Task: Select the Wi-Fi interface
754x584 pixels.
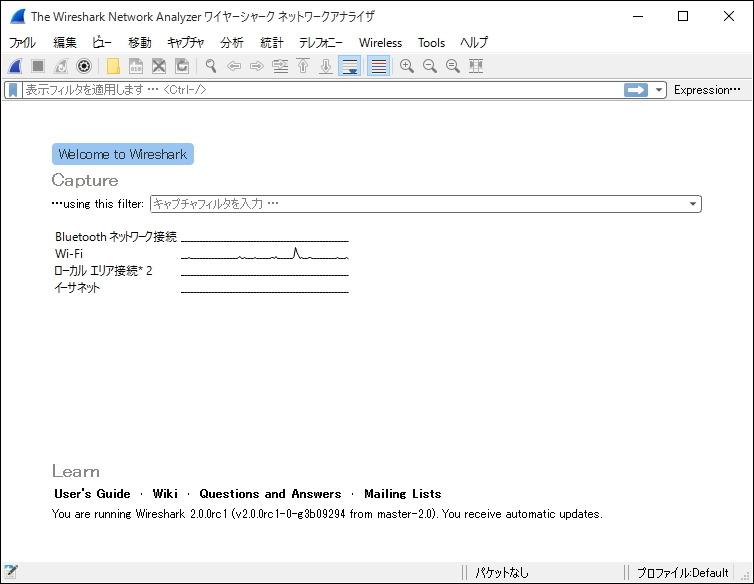Action: 69,254
